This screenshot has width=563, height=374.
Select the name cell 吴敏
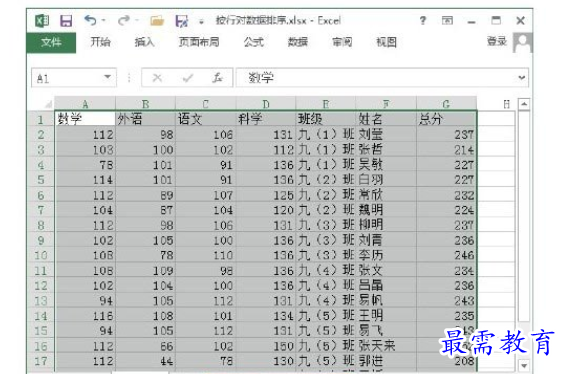386,164
